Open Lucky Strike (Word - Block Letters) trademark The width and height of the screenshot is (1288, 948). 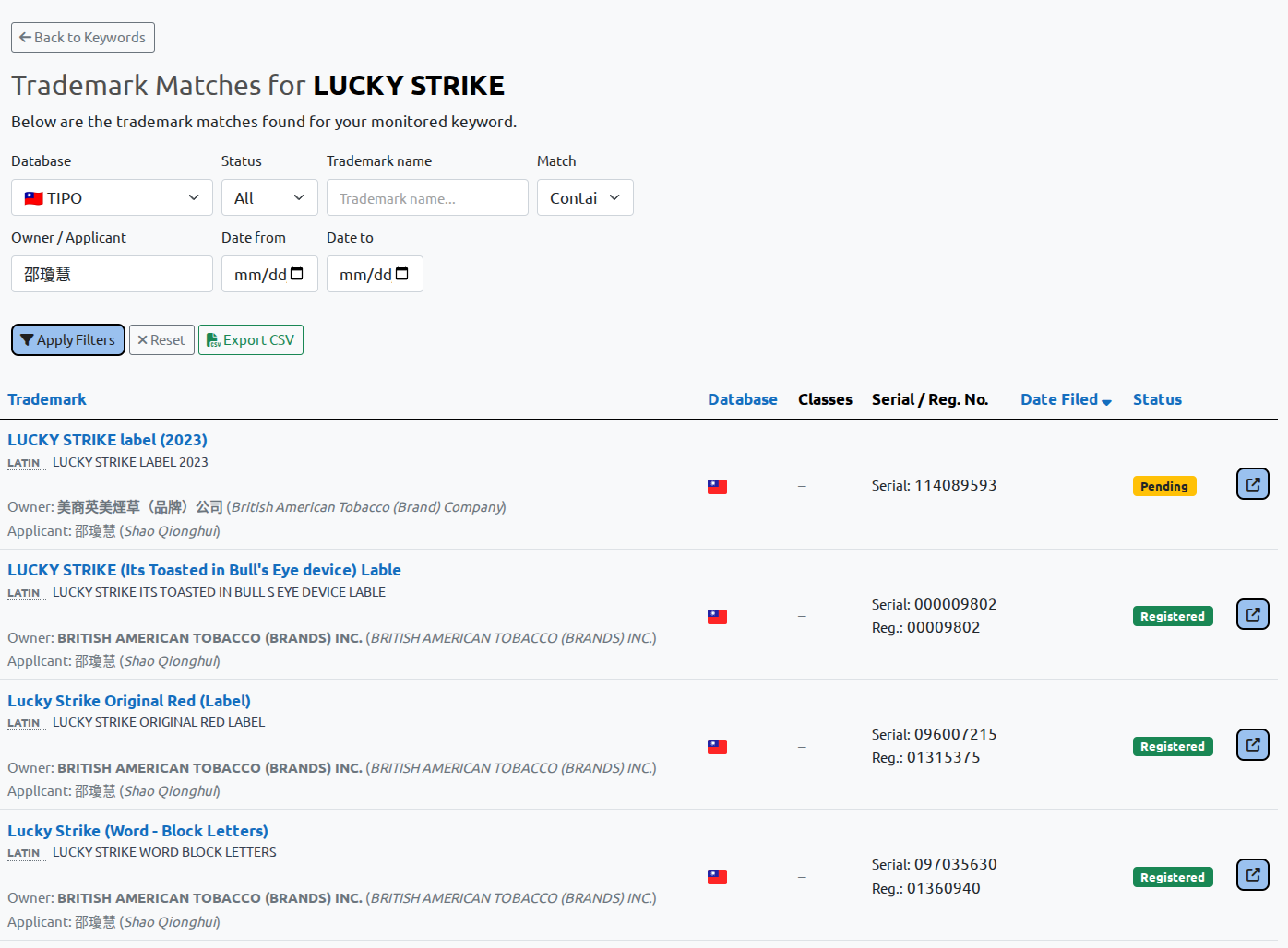pos(137,831)
